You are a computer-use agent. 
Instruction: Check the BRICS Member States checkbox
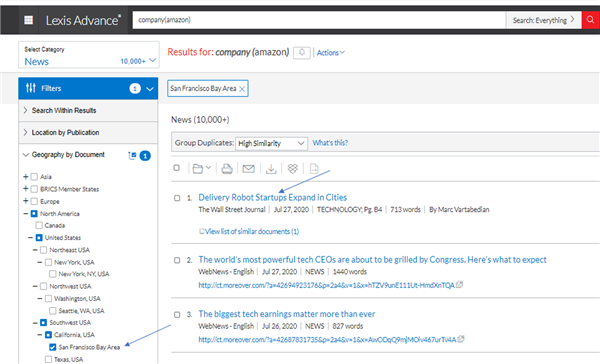[x=34, y=189]
